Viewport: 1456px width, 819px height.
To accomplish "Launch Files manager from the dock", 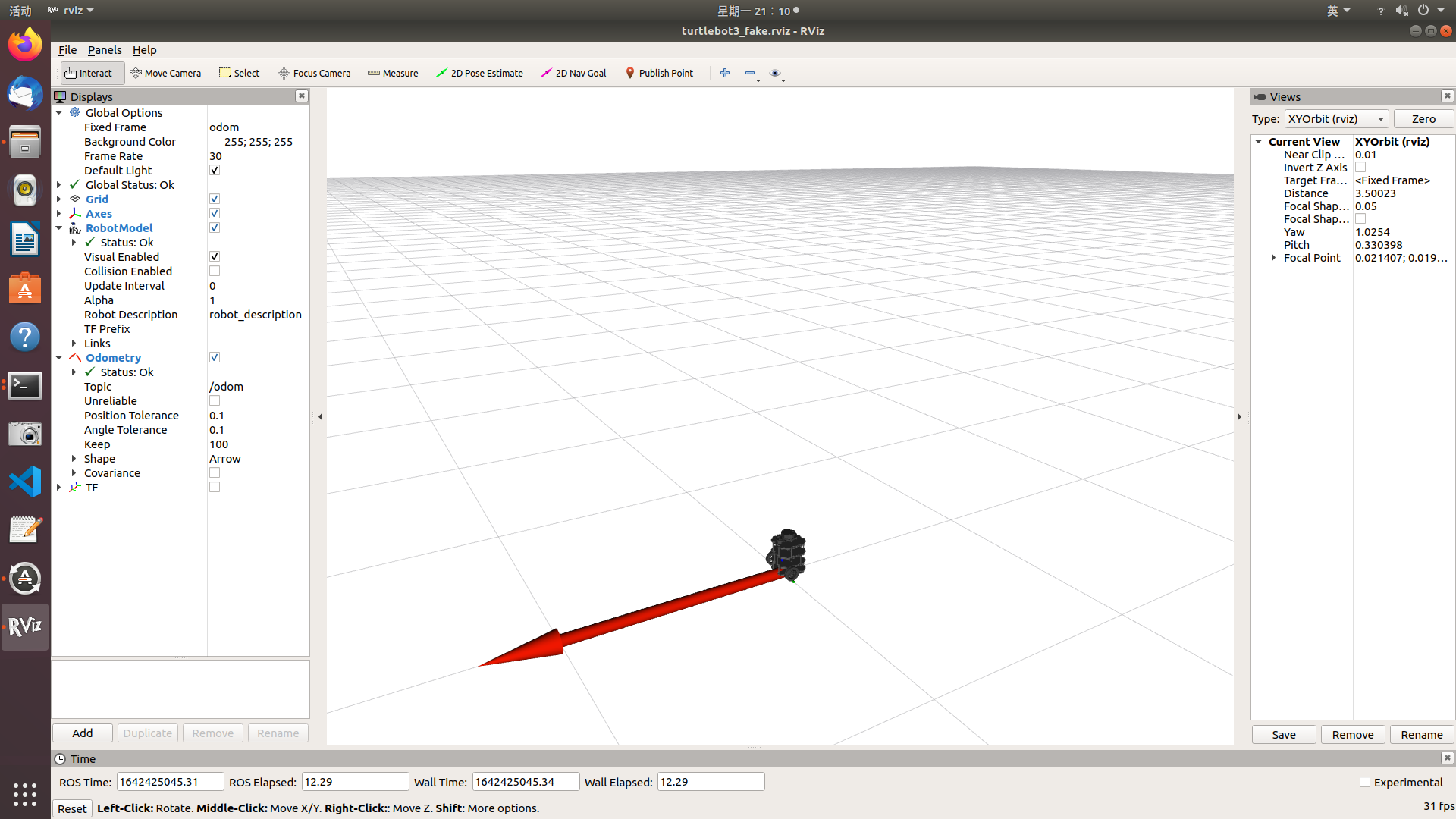I will [25, 142].
